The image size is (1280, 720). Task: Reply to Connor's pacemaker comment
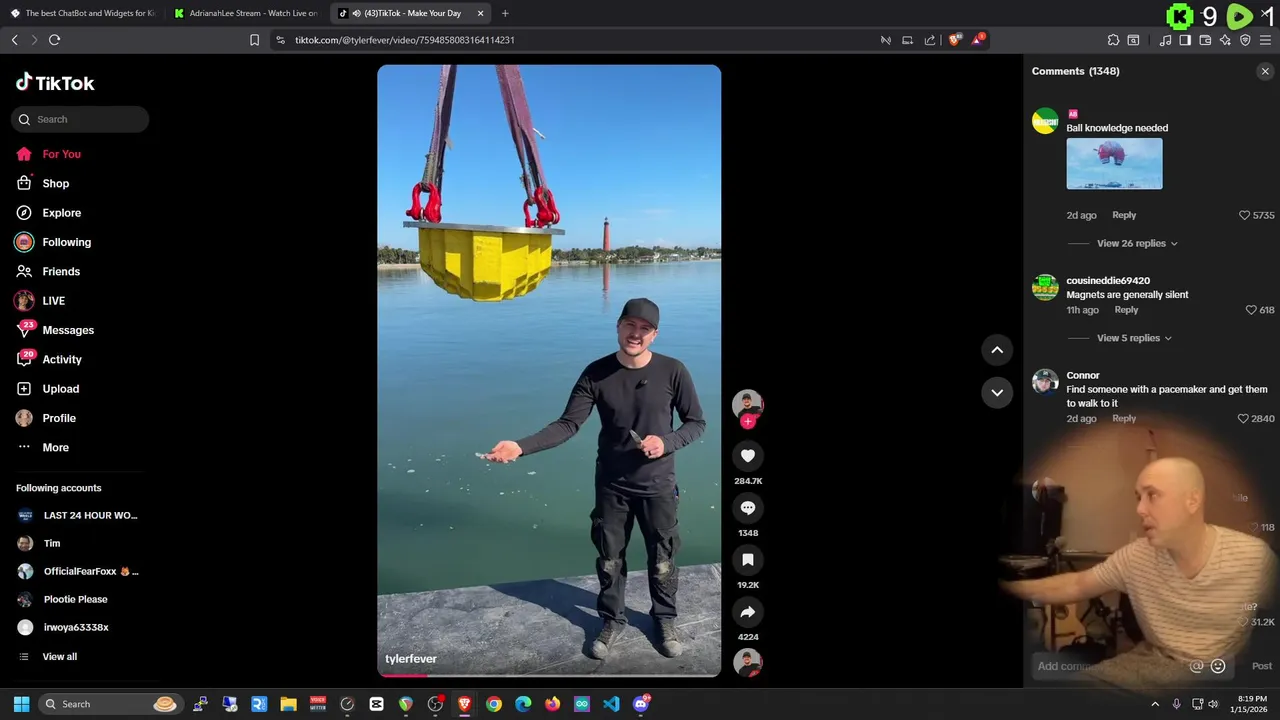coord(1124,418)
